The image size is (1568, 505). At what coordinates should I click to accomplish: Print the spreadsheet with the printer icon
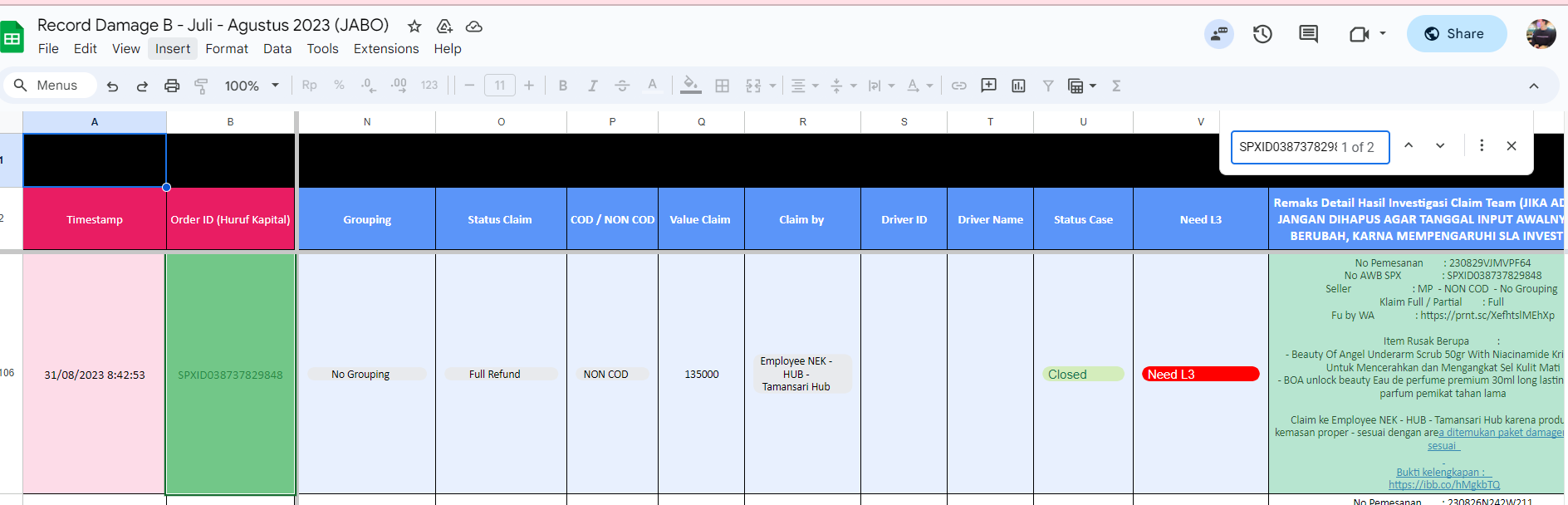coord(172,86)
